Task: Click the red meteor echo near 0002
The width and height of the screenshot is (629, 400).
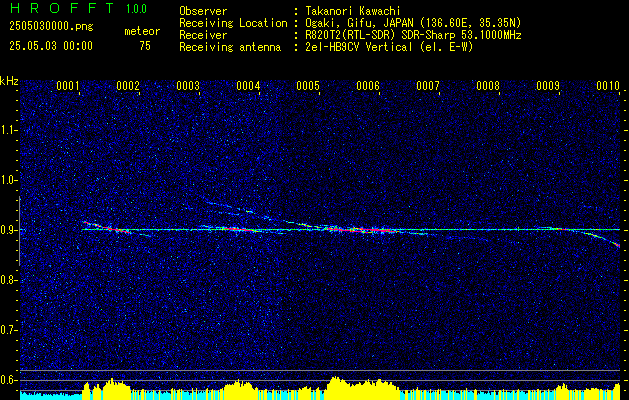Action: click(118, 230)
